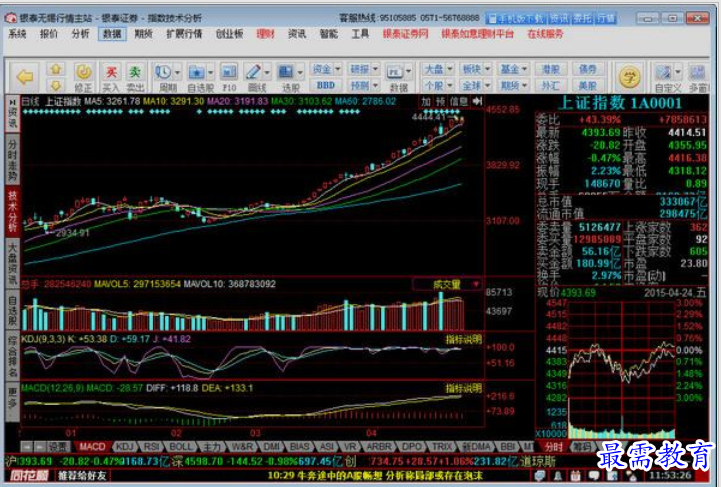The image size is (721, 487).
Task: Switch to the 分时 tab below mini chart
Action: coord(554,446)
